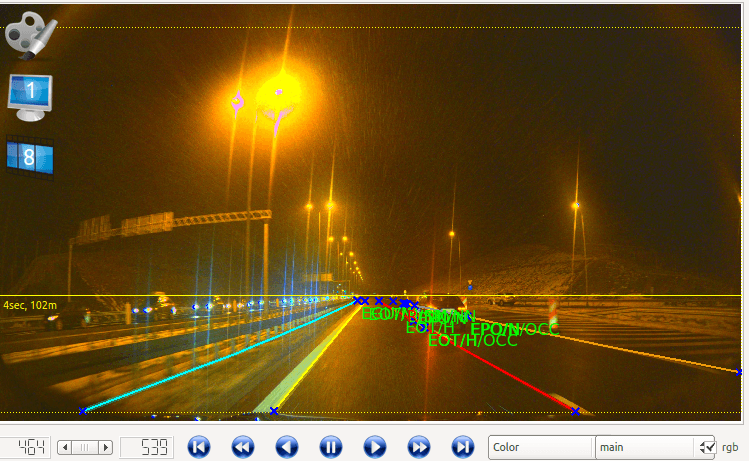Jump to the first frame
Screen dimensions: 750x461
199,447
